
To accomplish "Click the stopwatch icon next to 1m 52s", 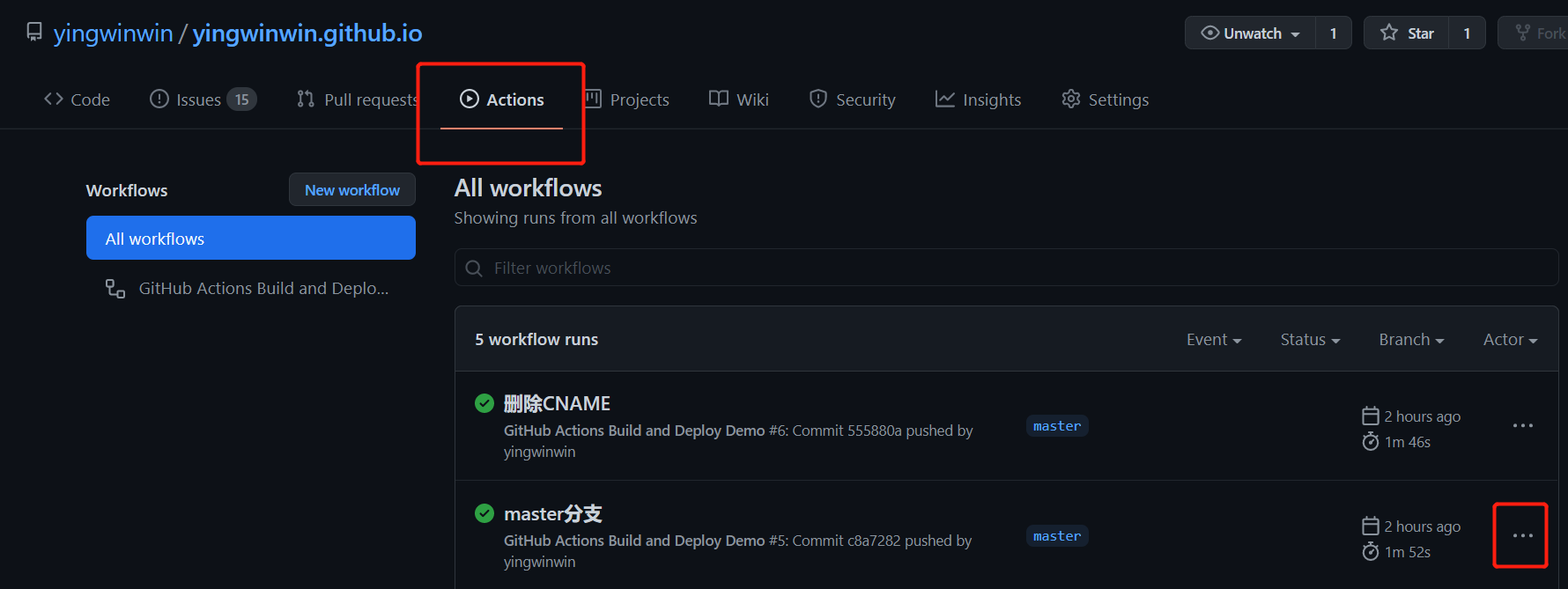I will pyautogui.click(x=1371, y=551).
